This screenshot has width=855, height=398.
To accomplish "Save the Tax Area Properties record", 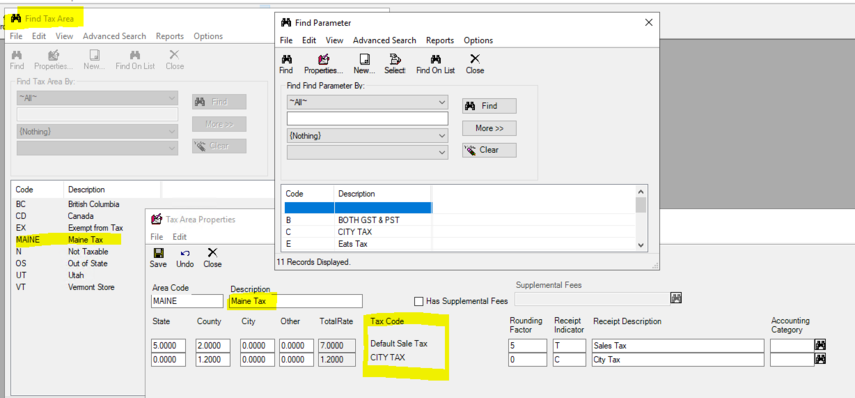I will click(x=158, y=258).
